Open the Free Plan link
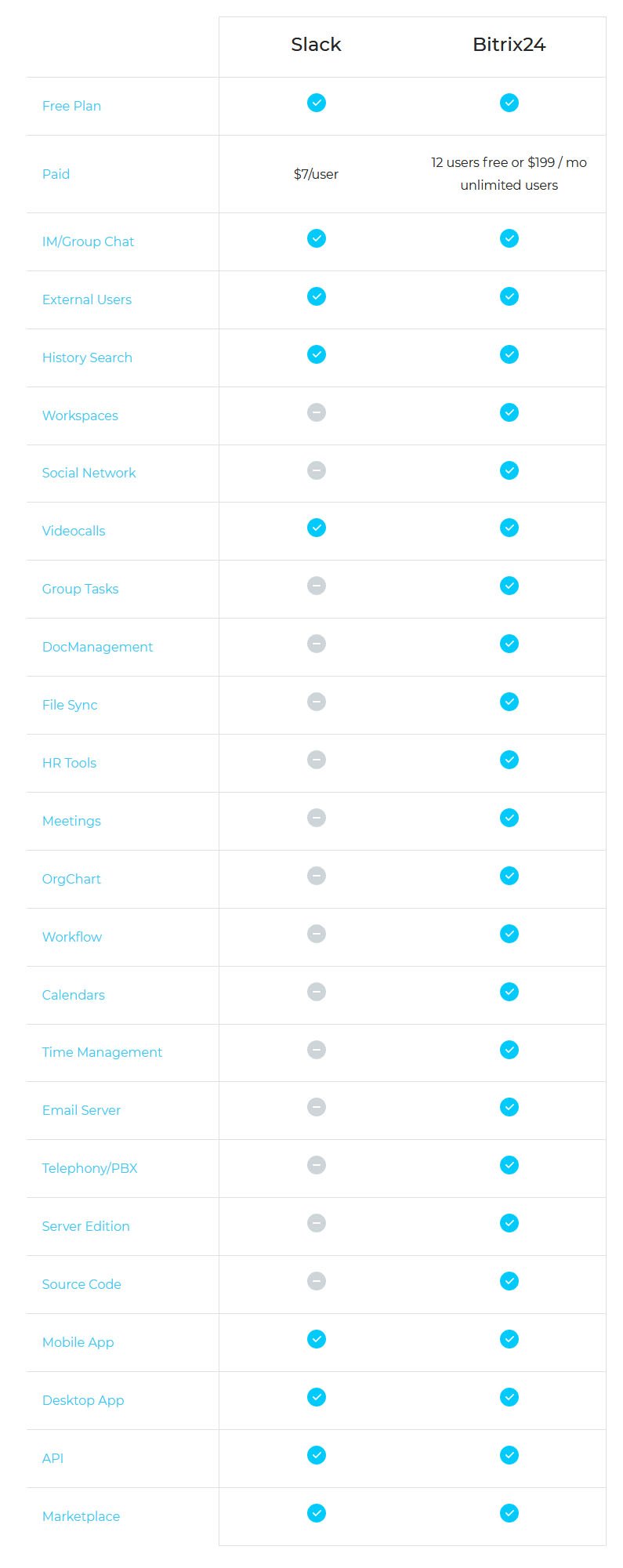This screenshot has width=623, height=1568. [71, 106]
